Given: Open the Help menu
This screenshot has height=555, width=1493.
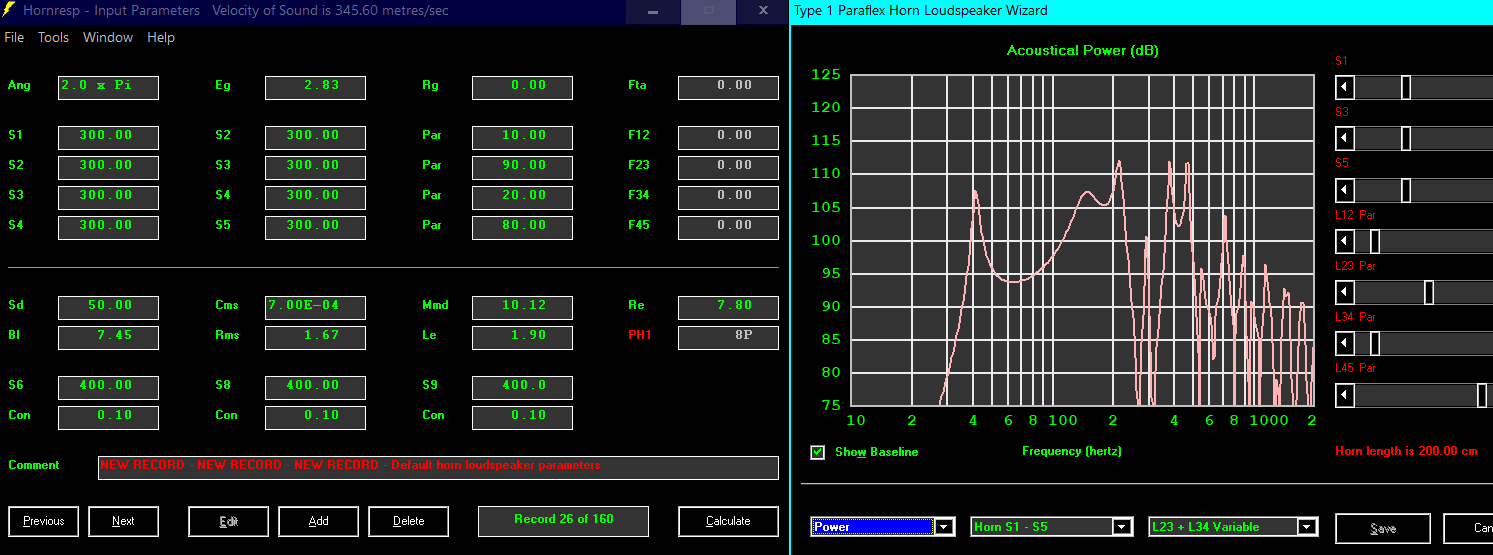Looking at the screenshot, I should 161,37.
